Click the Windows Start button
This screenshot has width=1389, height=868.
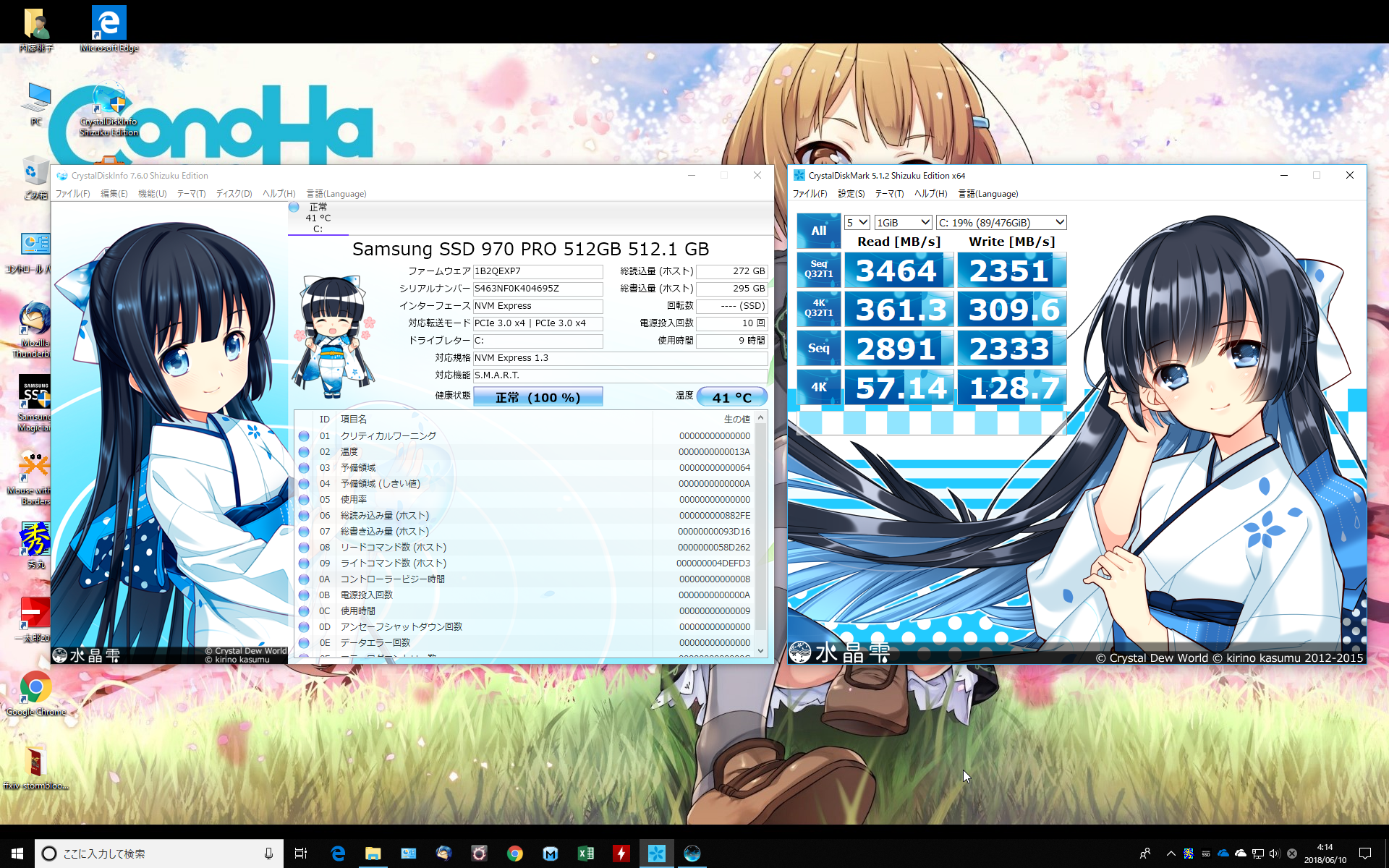point(17,854)
